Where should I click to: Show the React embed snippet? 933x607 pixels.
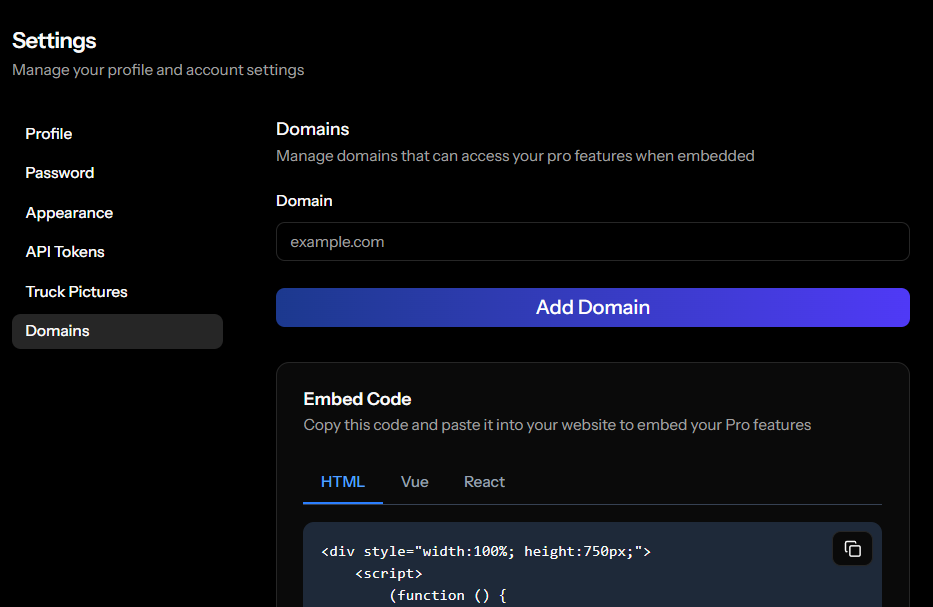pos(484,481)
